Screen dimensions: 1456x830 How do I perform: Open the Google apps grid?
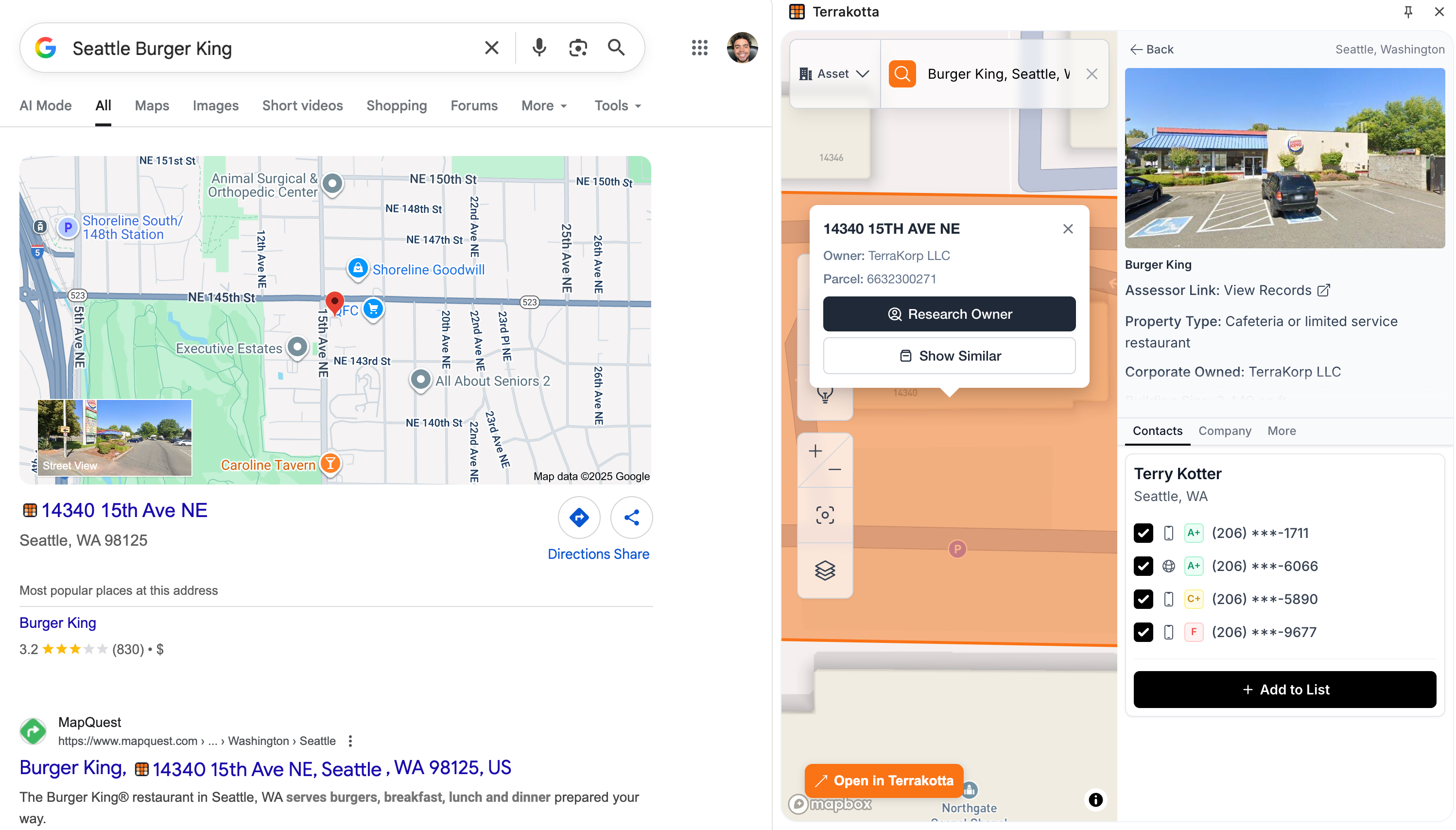click(699, 48)
